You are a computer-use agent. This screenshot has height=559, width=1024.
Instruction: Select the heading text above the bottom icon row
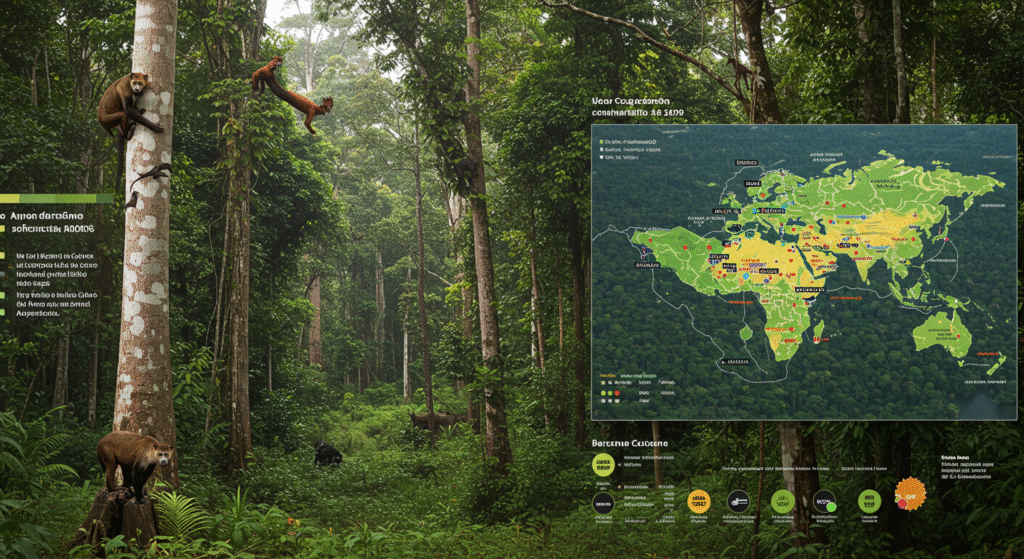point(630,442)
